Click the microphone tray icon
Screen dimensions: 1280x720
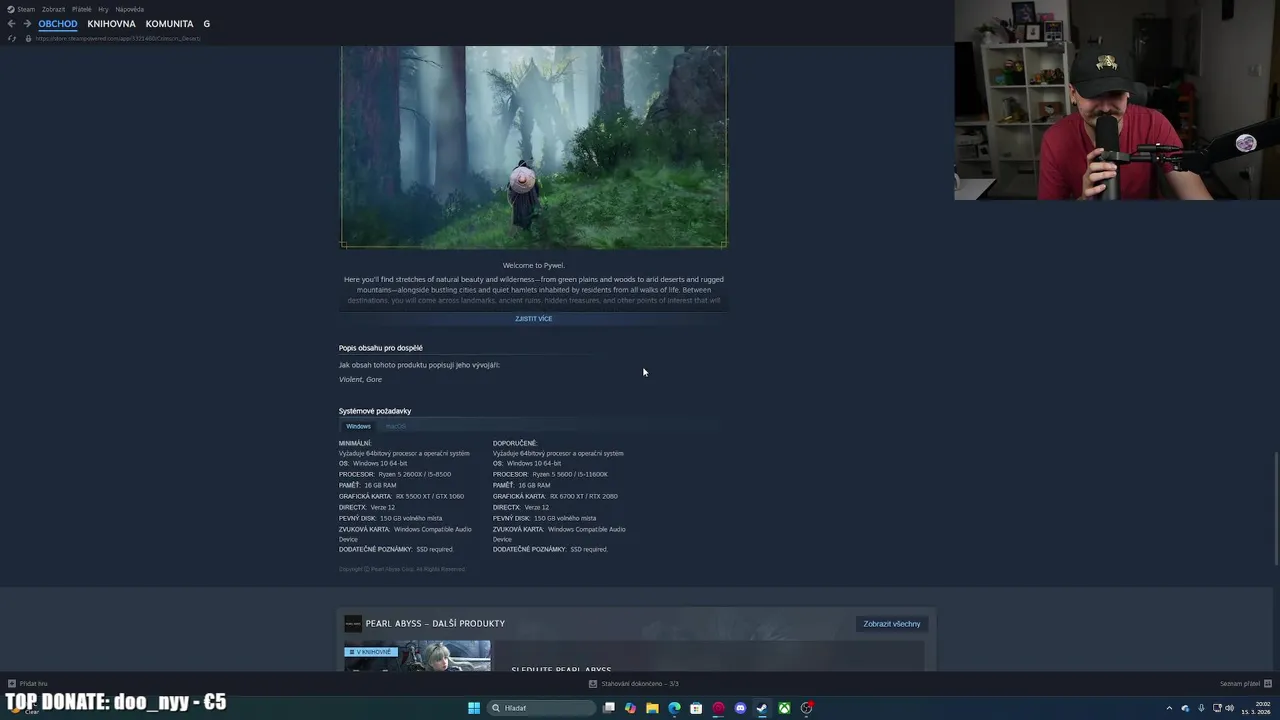[1201, 708]
